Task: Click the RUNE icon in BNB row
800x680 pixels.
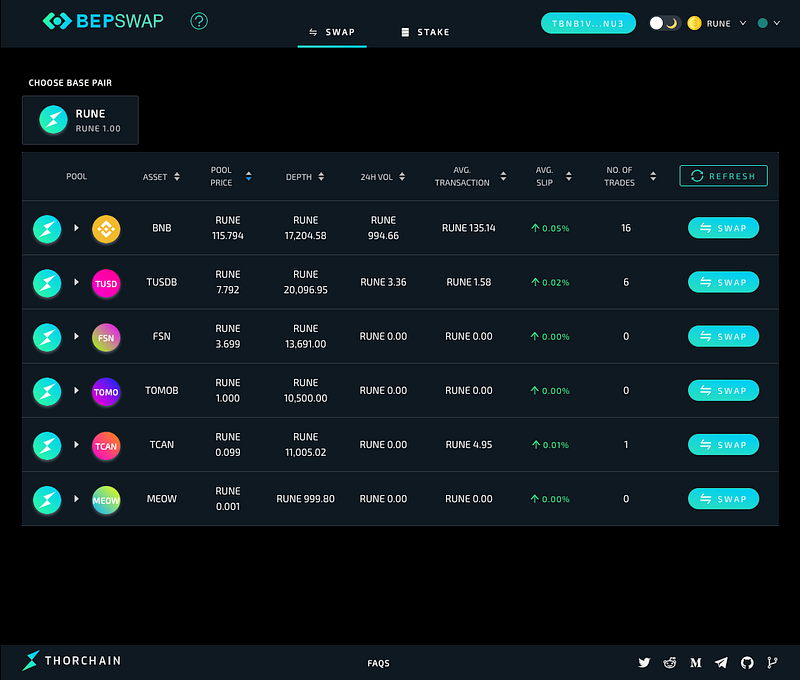Action: 47,229
